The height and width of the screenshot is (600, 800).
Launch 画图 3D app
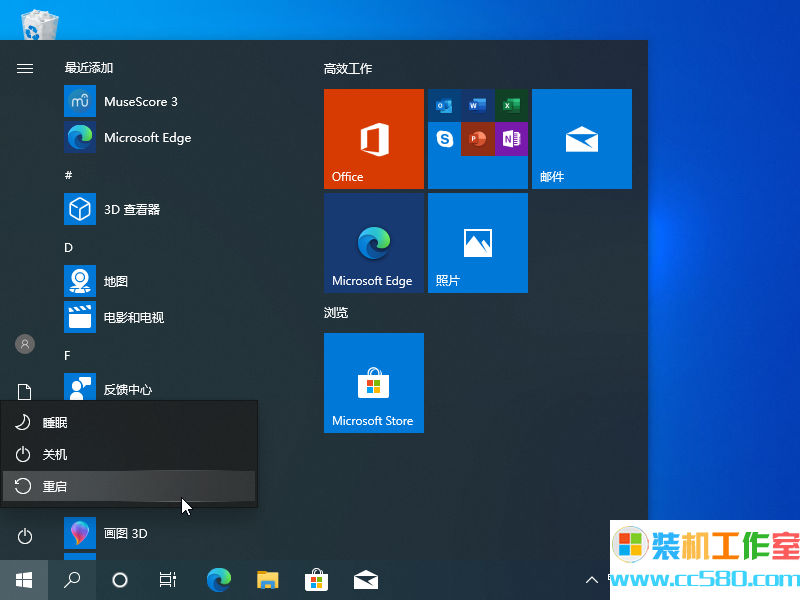tap(158, 533)
